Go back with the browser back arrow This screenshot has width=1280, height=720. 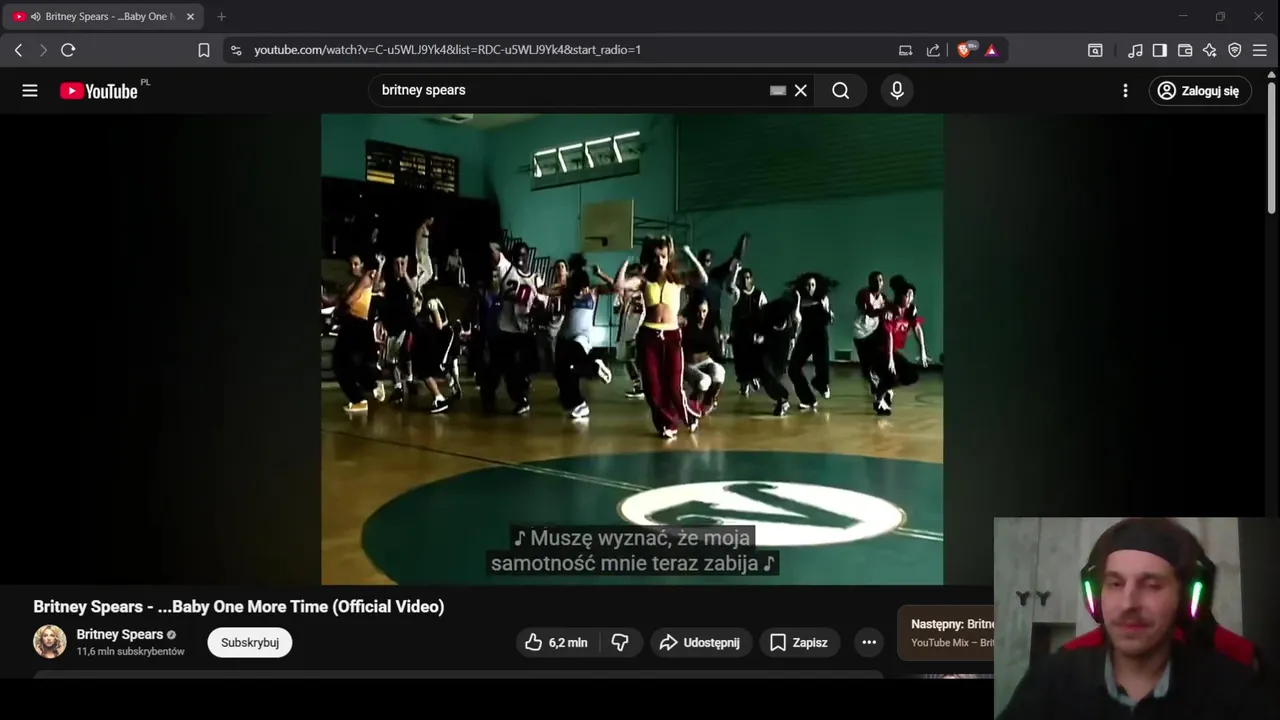[18, 50]
